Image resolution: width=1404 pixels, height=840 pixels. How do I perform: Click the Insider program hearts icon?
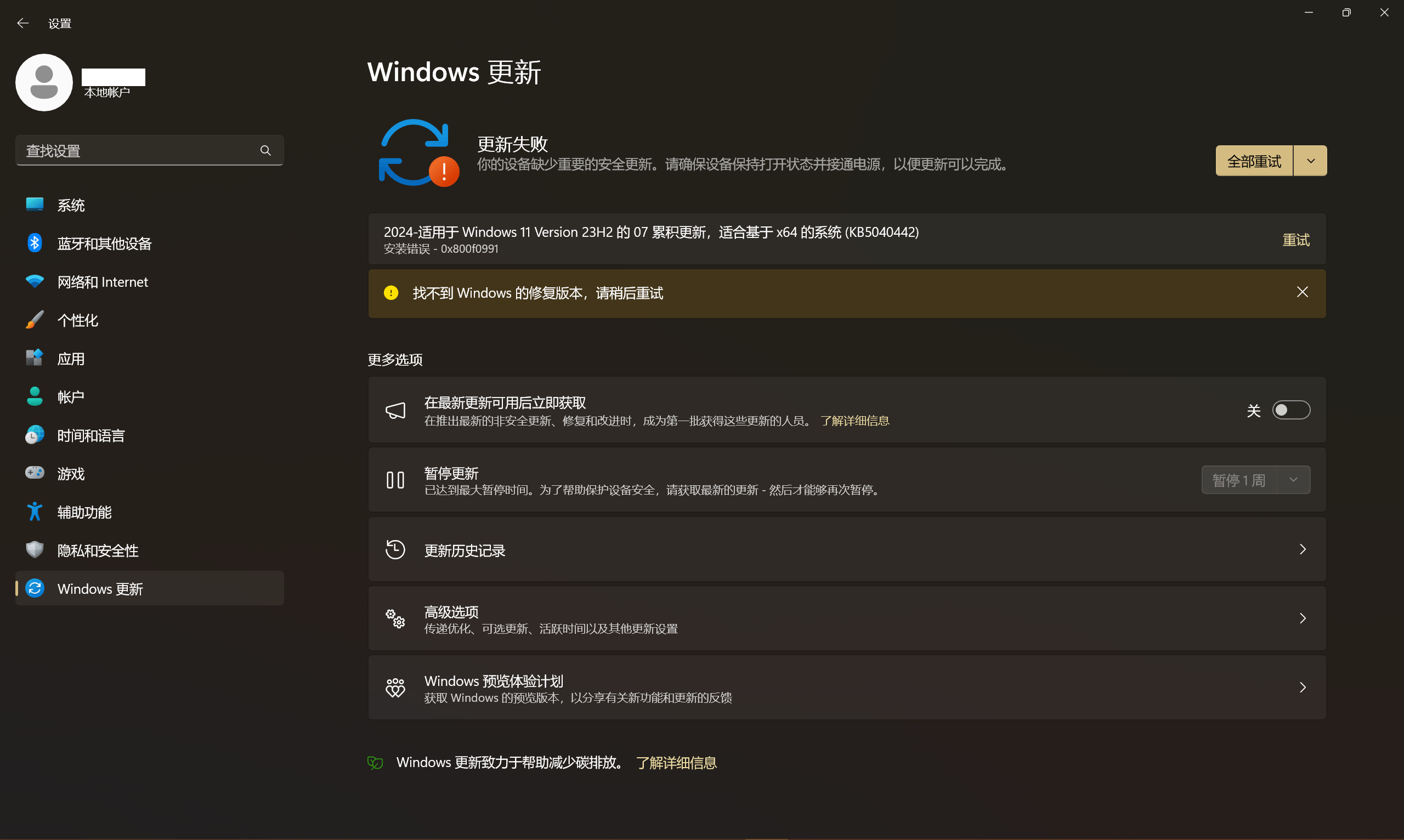[396, 688]
